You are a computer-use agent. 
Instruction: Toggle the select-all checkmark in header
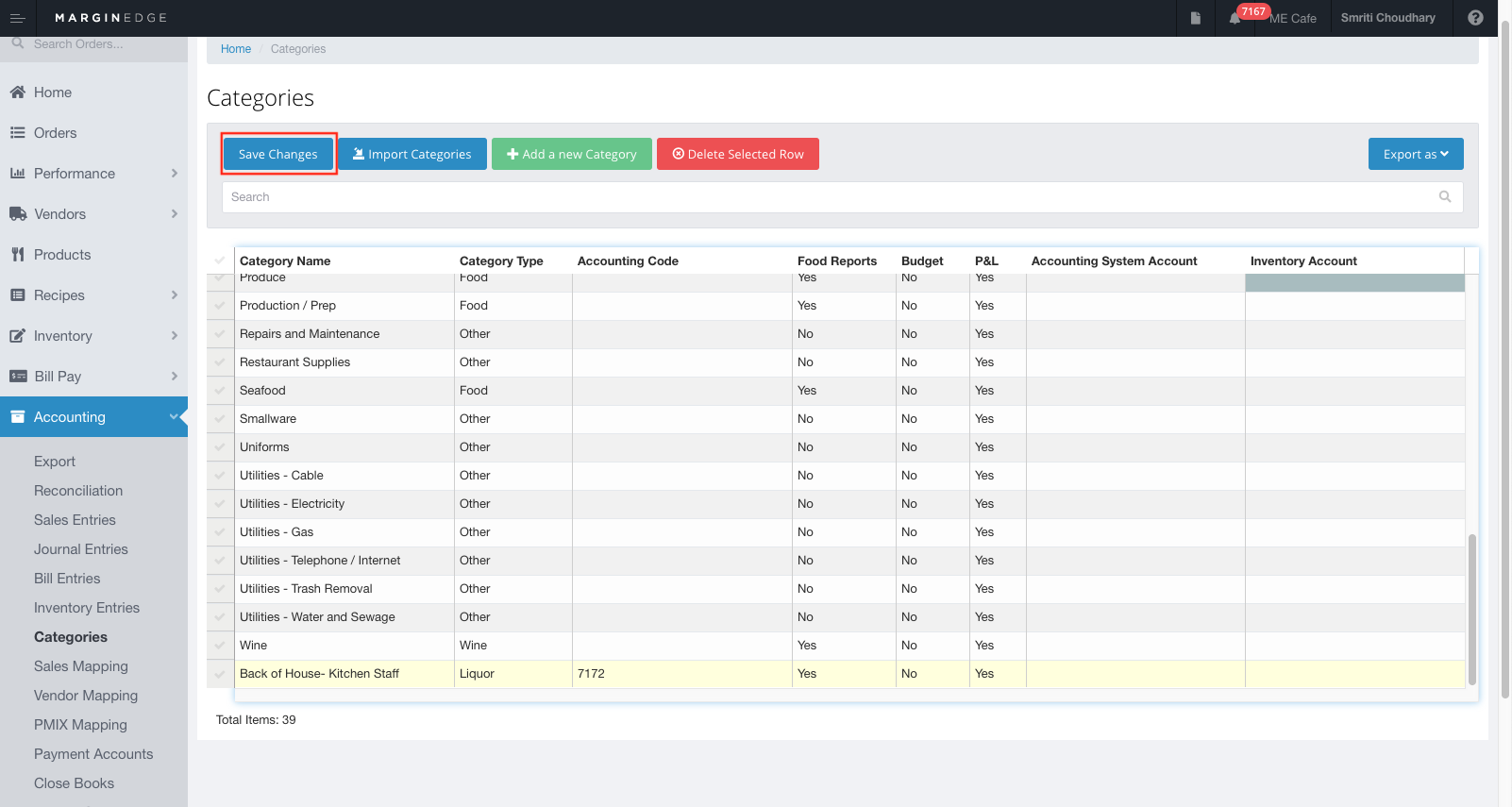point(220,261)
